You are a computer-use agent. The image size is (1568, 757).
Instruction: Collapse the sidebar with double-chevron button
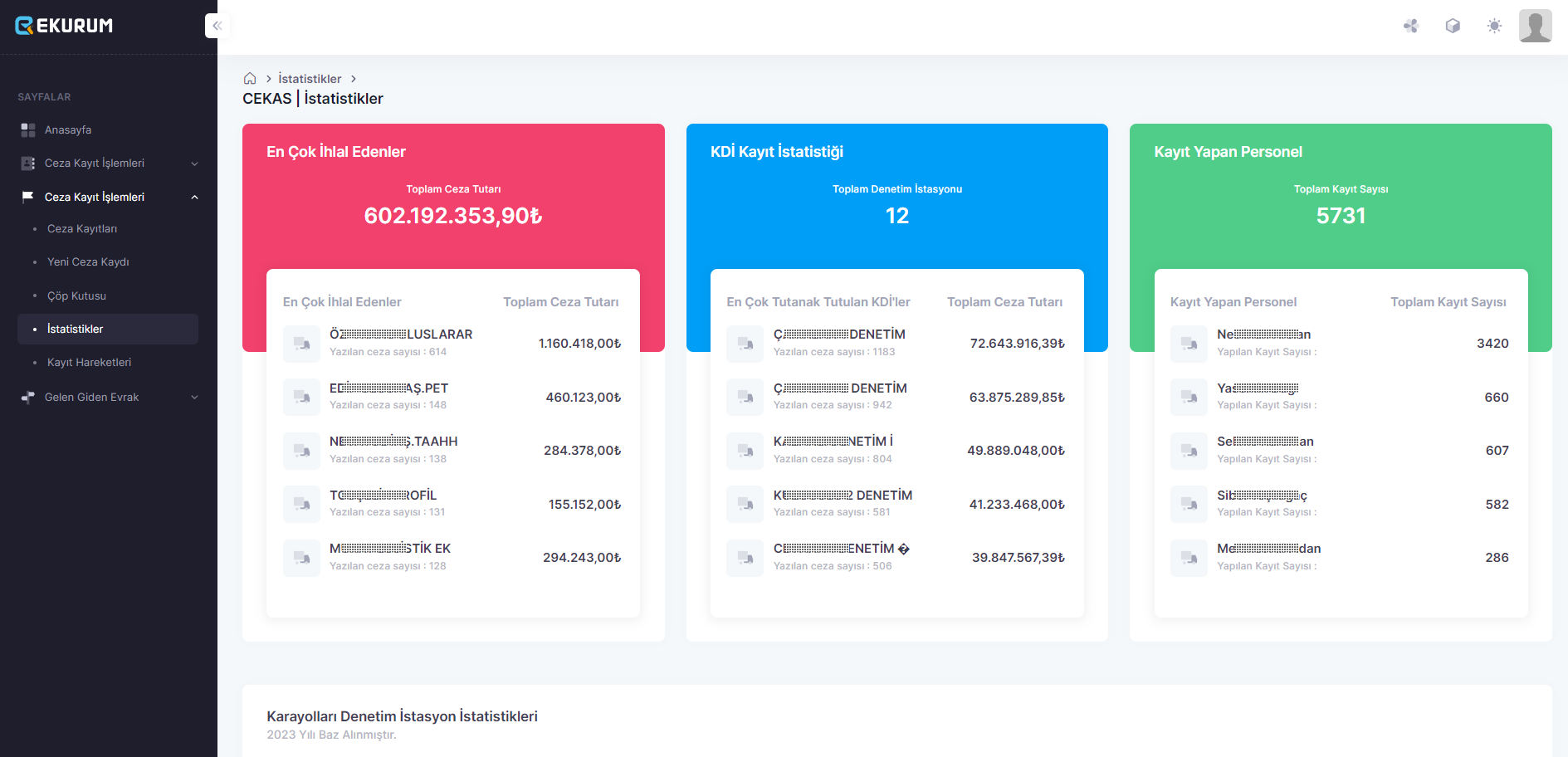(217, 26)
